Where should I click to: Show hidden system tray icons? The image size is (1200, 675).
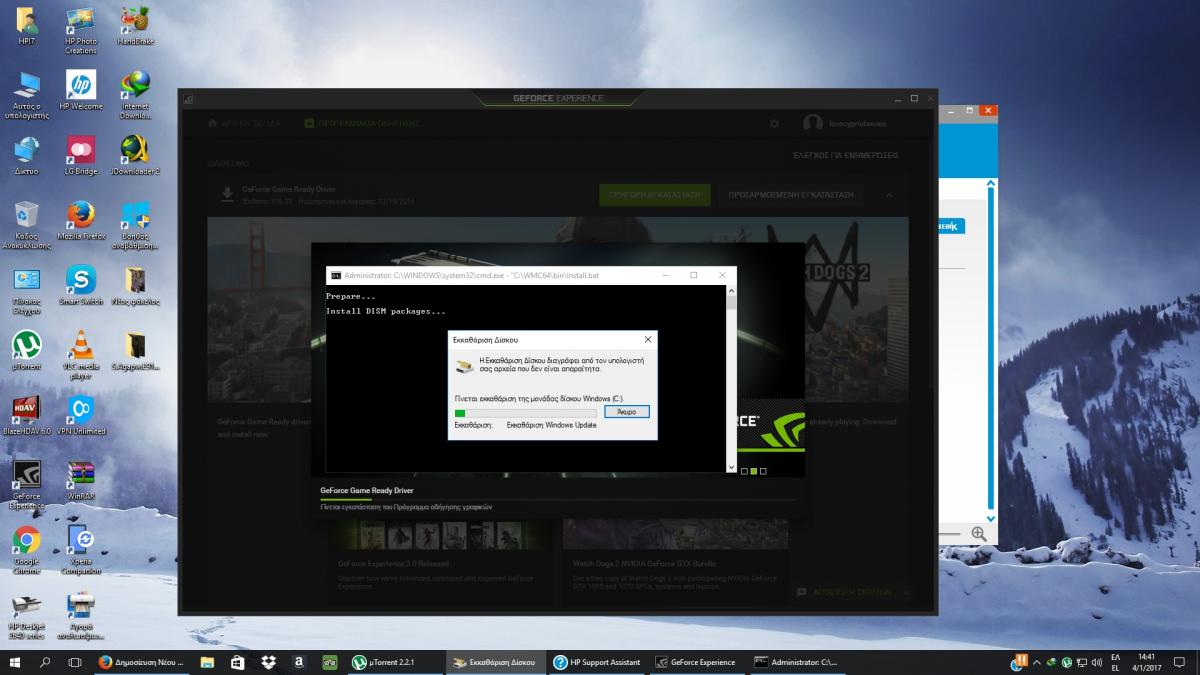(x=1037, y=662)
